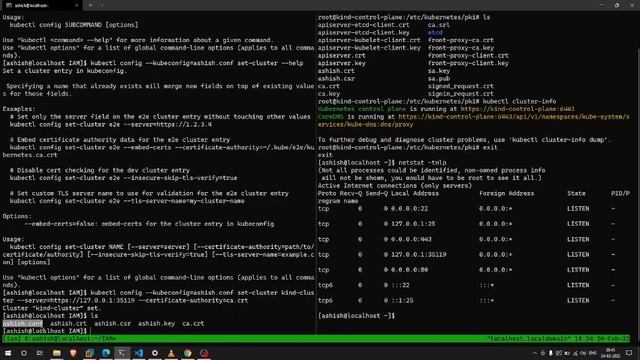Open Visual Studio Code from taskbar
The width and height of the screenshot is (640, 360).
point(138,353)
